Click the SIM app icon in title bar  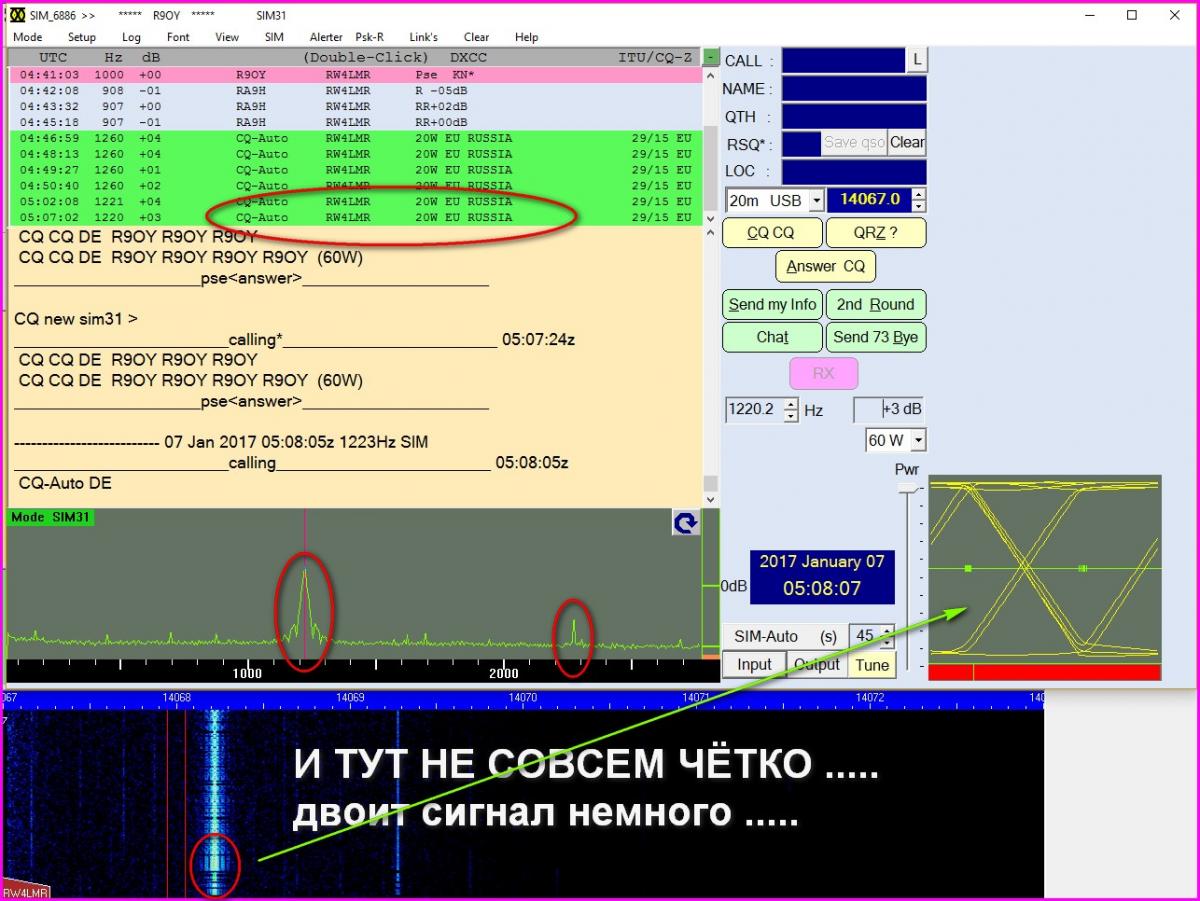(17, 15)
